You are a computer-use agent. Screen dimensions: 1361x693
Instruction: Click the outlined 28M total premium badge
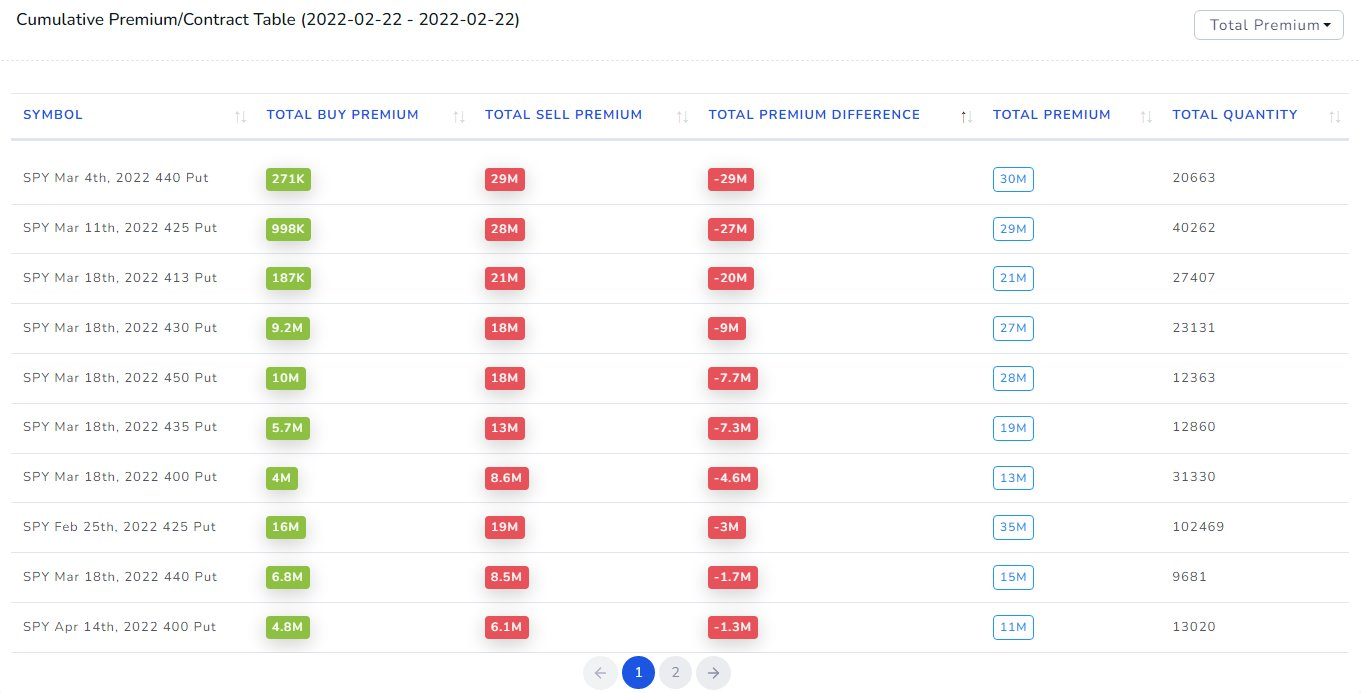[1013, 379]
